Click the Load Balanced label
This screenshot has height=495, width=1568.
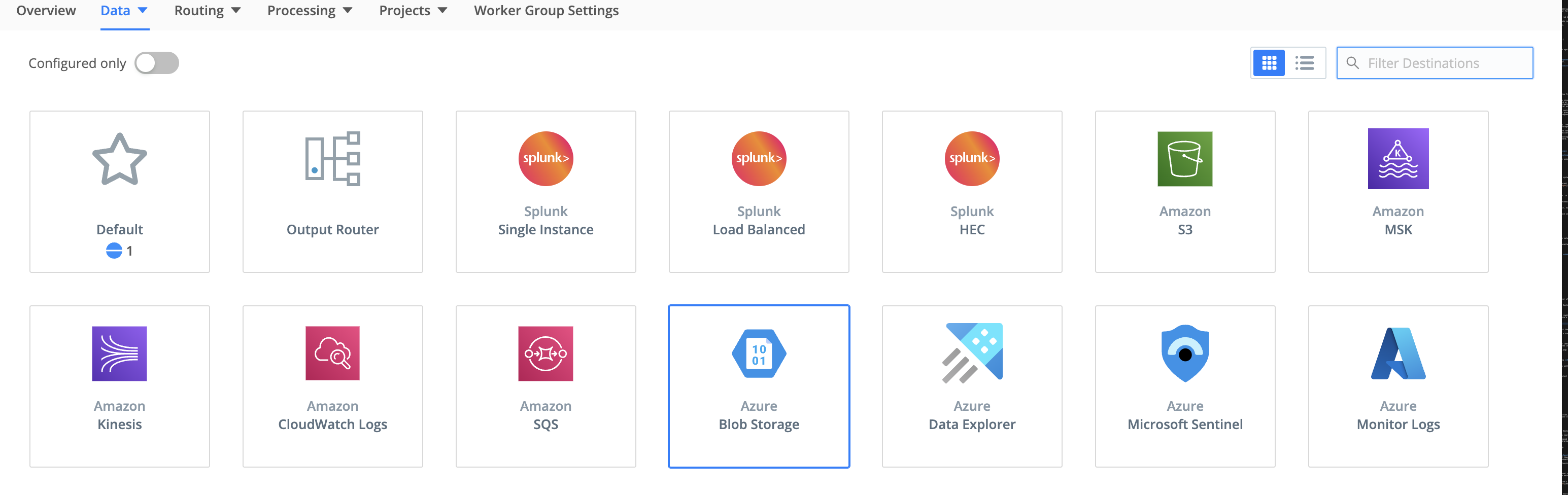point(759,229)
